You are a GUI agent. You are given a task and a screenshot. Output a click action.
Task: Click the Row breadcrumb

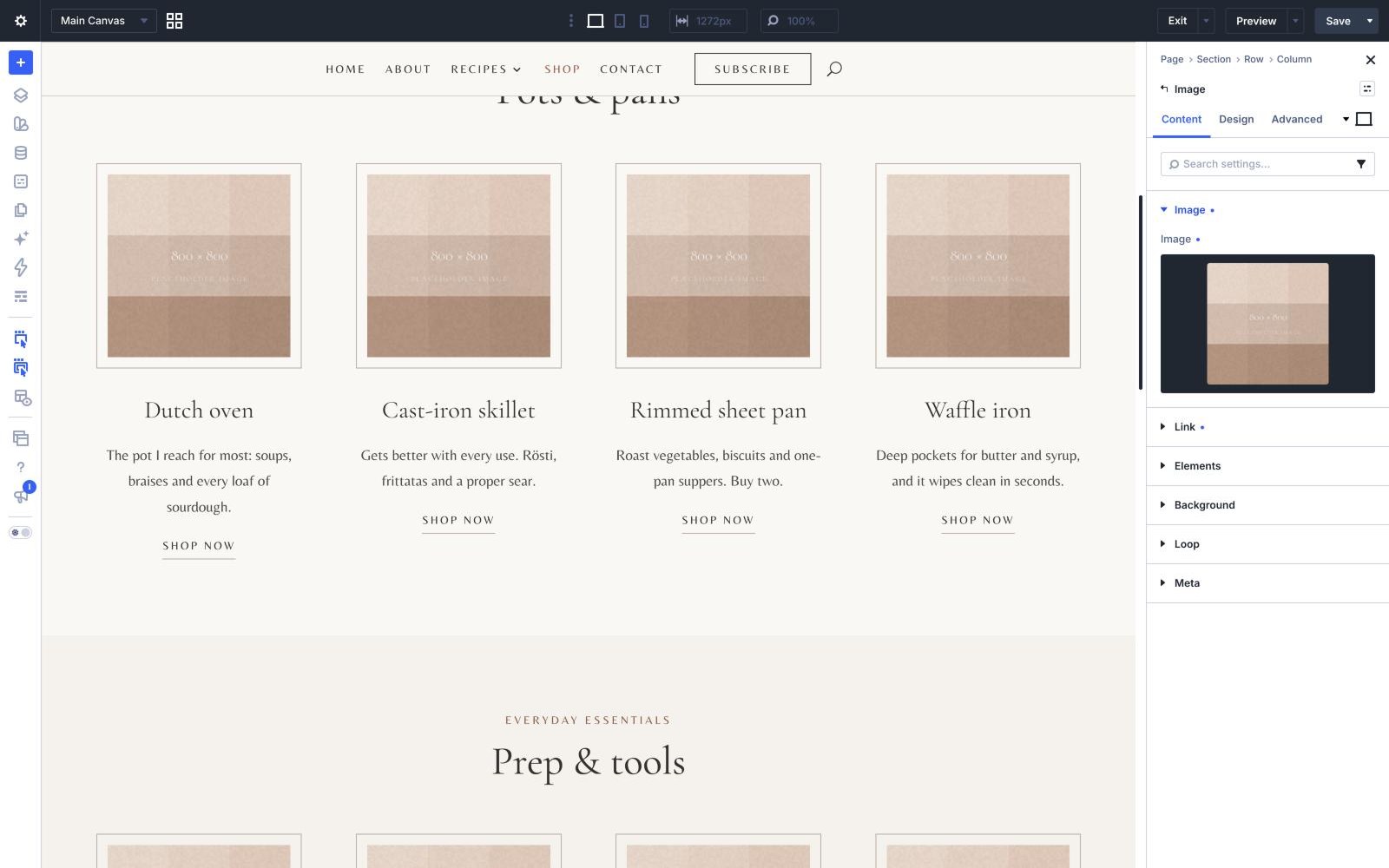tap(1254, 59)
